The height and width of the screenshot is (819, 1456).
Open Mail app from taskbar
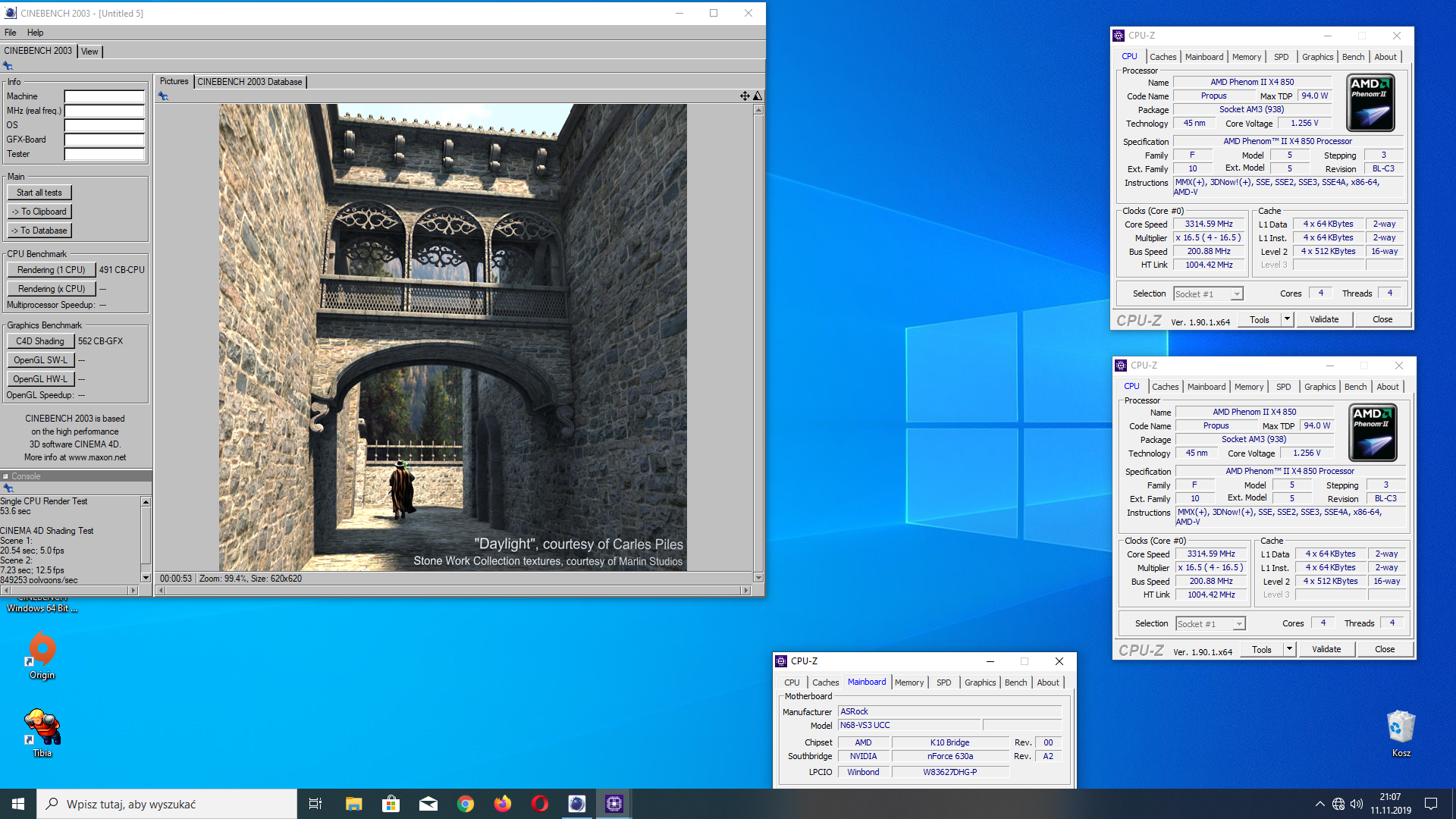pyautogui.click(x=428, y=804)
